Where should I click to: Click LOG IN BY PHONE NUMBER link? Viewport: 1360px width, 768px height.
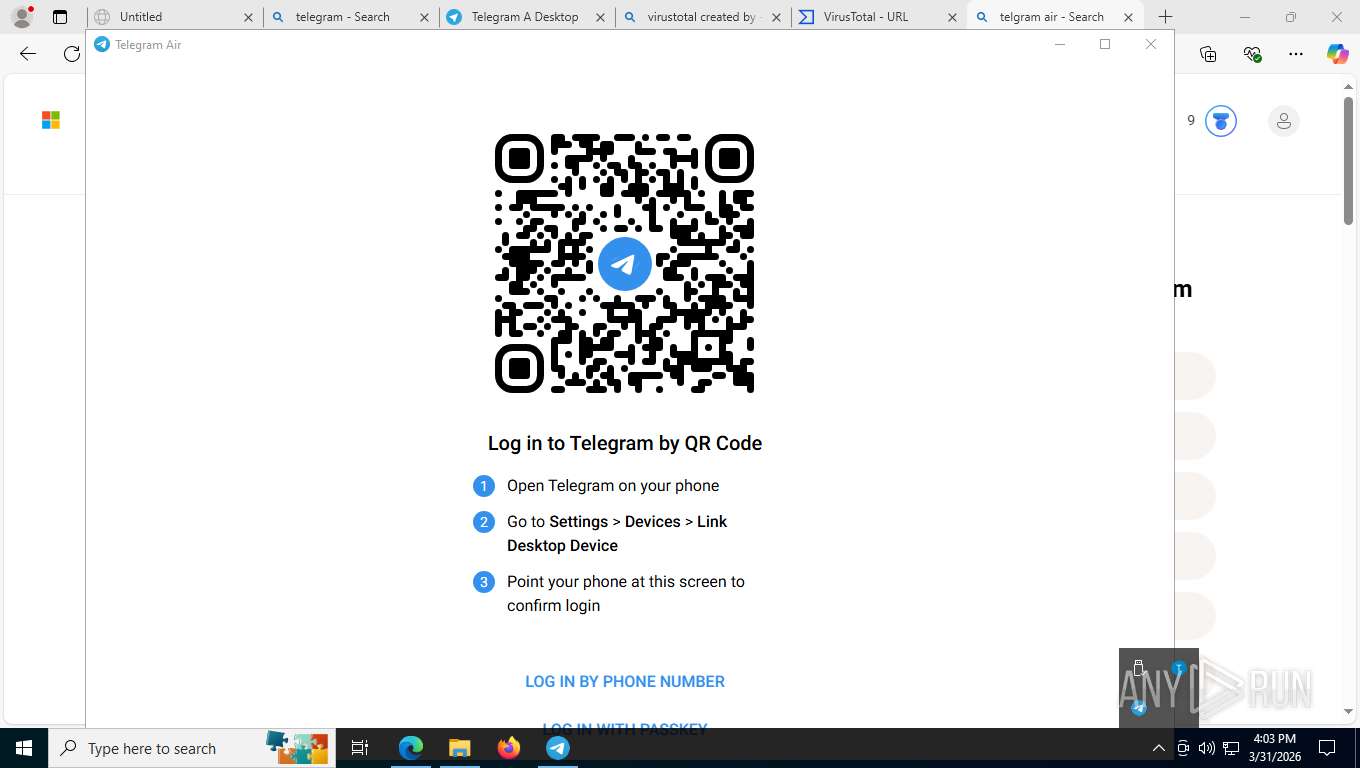(x=625, y=681)
